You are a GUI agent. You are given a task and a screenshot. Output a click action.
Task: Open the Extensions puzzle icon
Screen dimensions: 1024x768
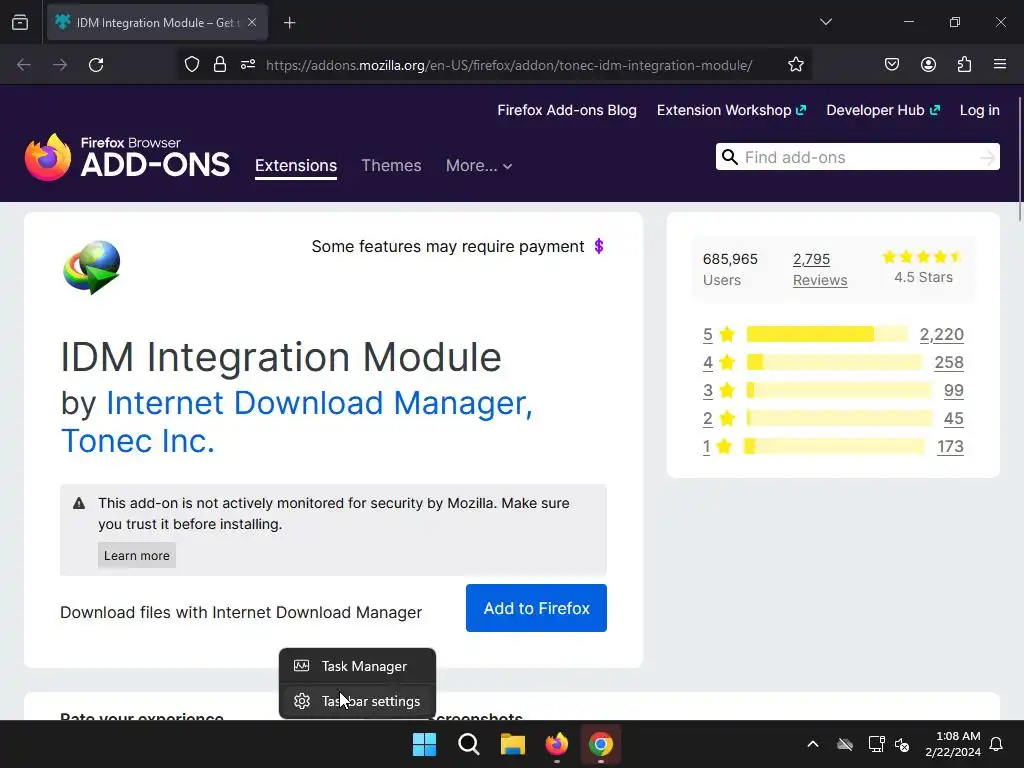965,65
